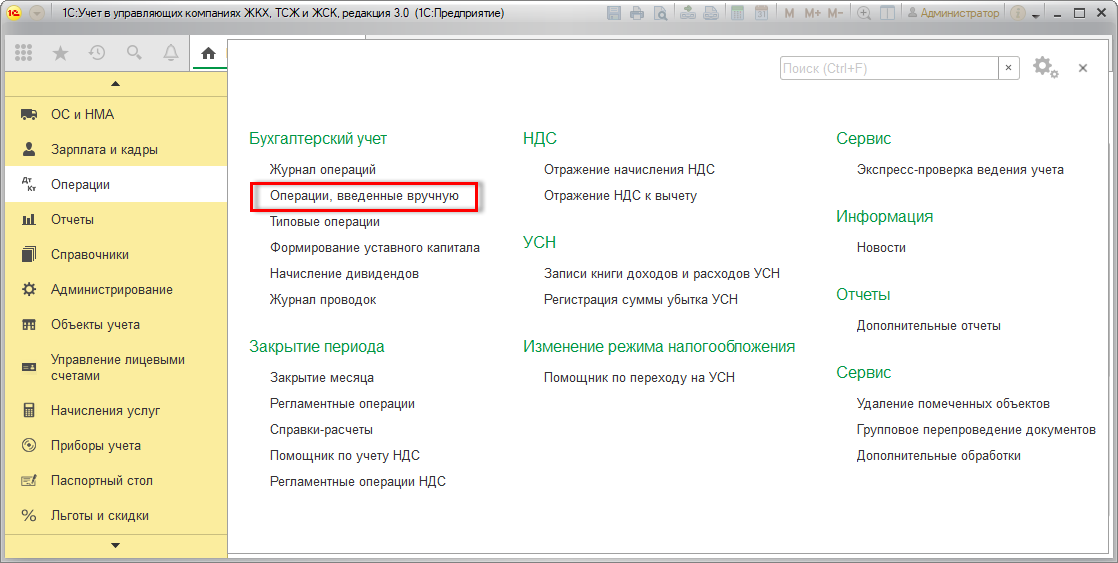Open menu settings gear icon

pos(1045,68)
